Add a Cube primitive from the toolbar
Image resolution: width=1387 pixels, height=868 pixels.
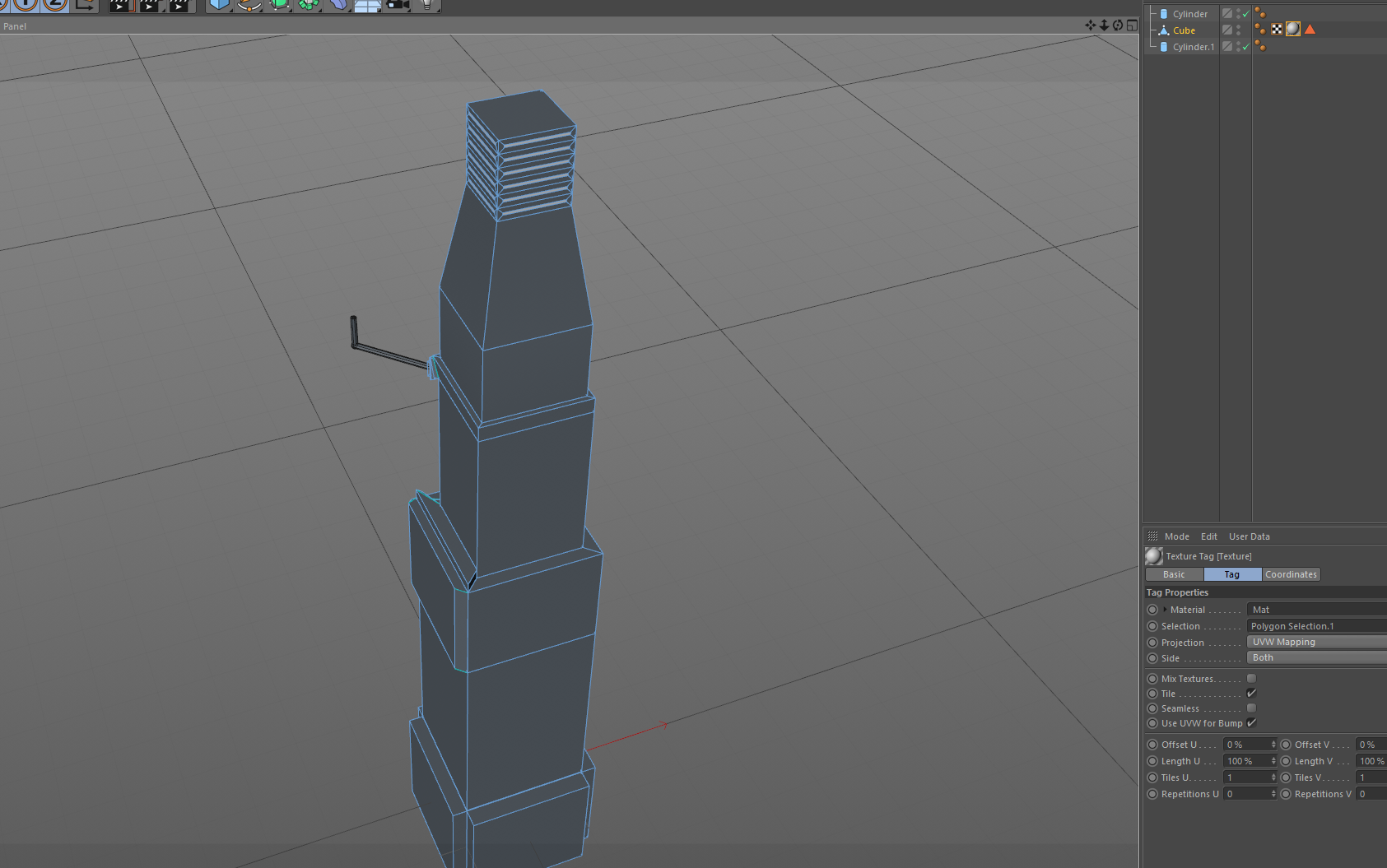click(219, 5)
